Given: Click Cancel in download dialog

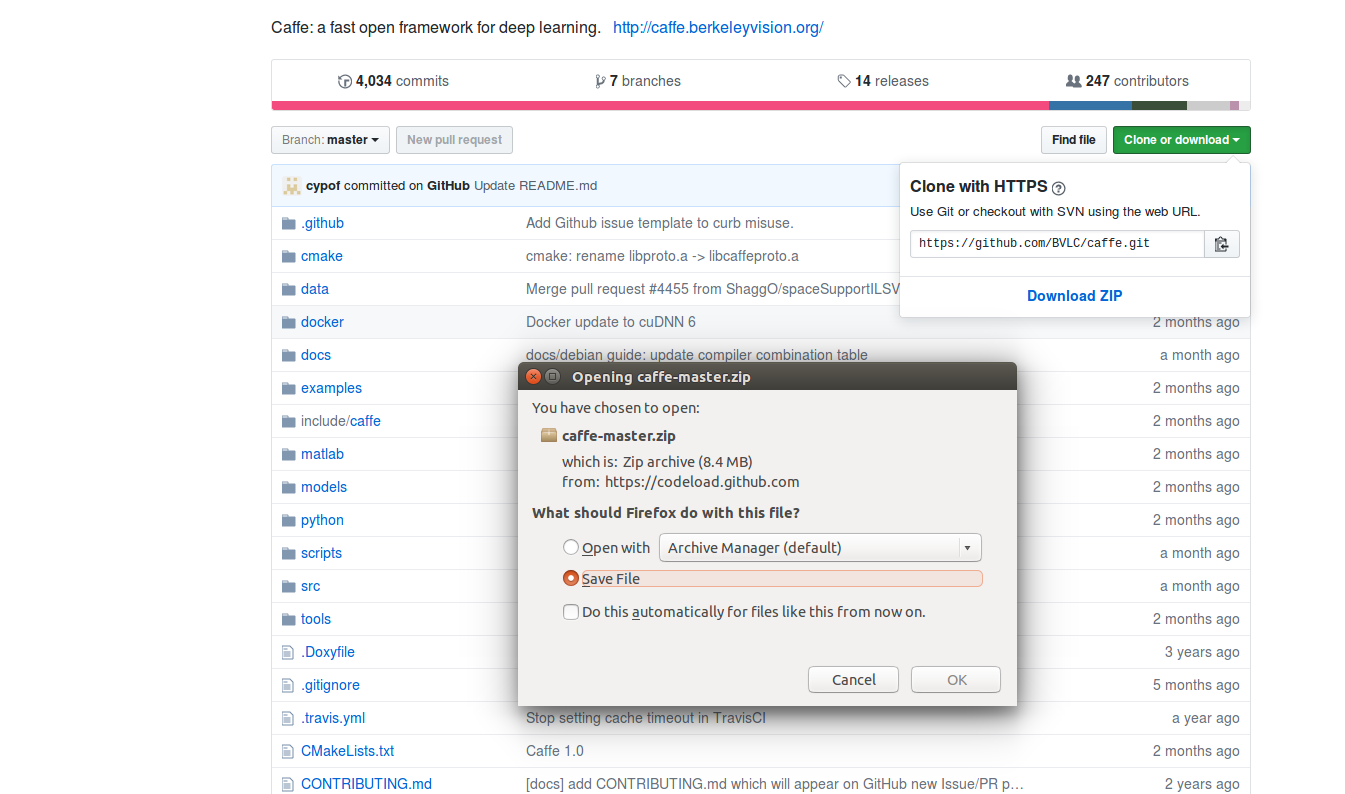Looking at the screenshot, I should [853, 680].
